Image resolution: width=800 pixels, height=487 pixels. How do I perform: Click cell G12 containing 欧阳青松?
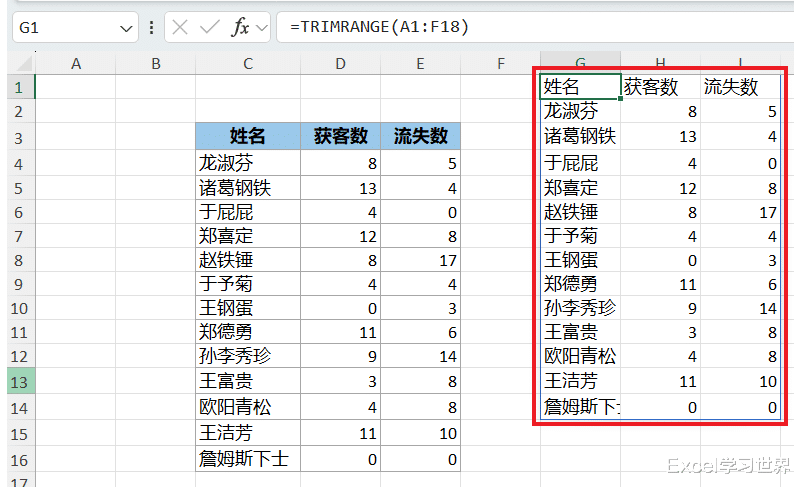pos(581,356)
